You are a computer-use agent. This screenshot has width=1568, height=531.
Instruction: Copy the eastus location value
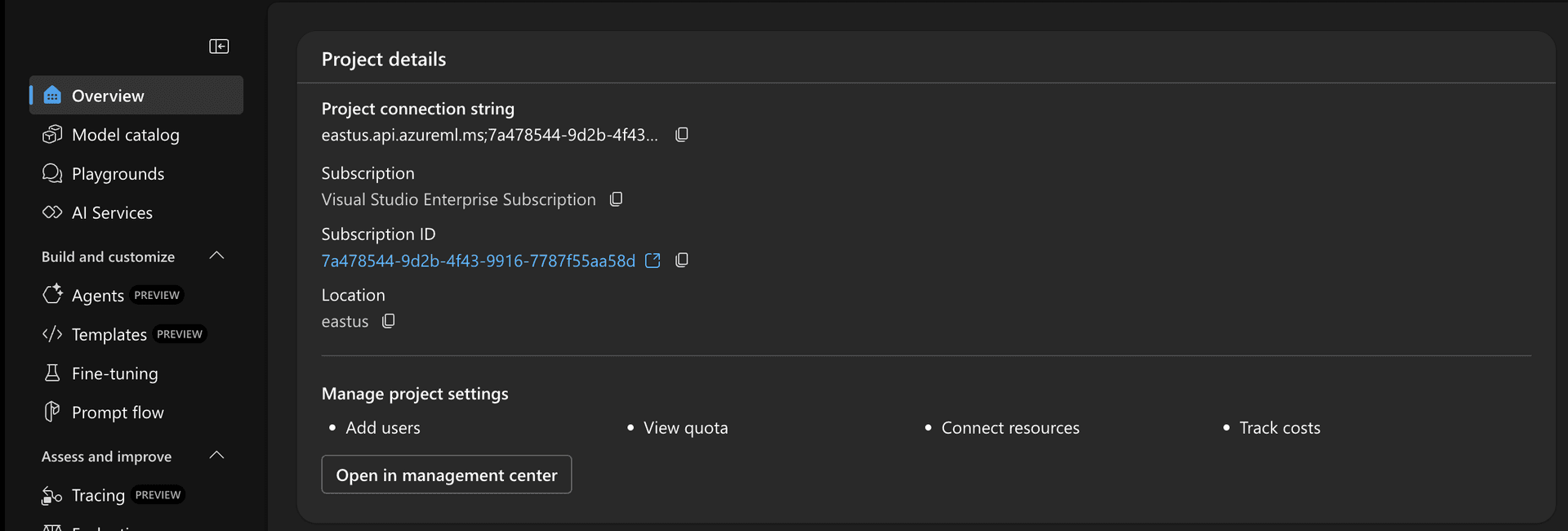pyautogui.click(x=389, y=322)
